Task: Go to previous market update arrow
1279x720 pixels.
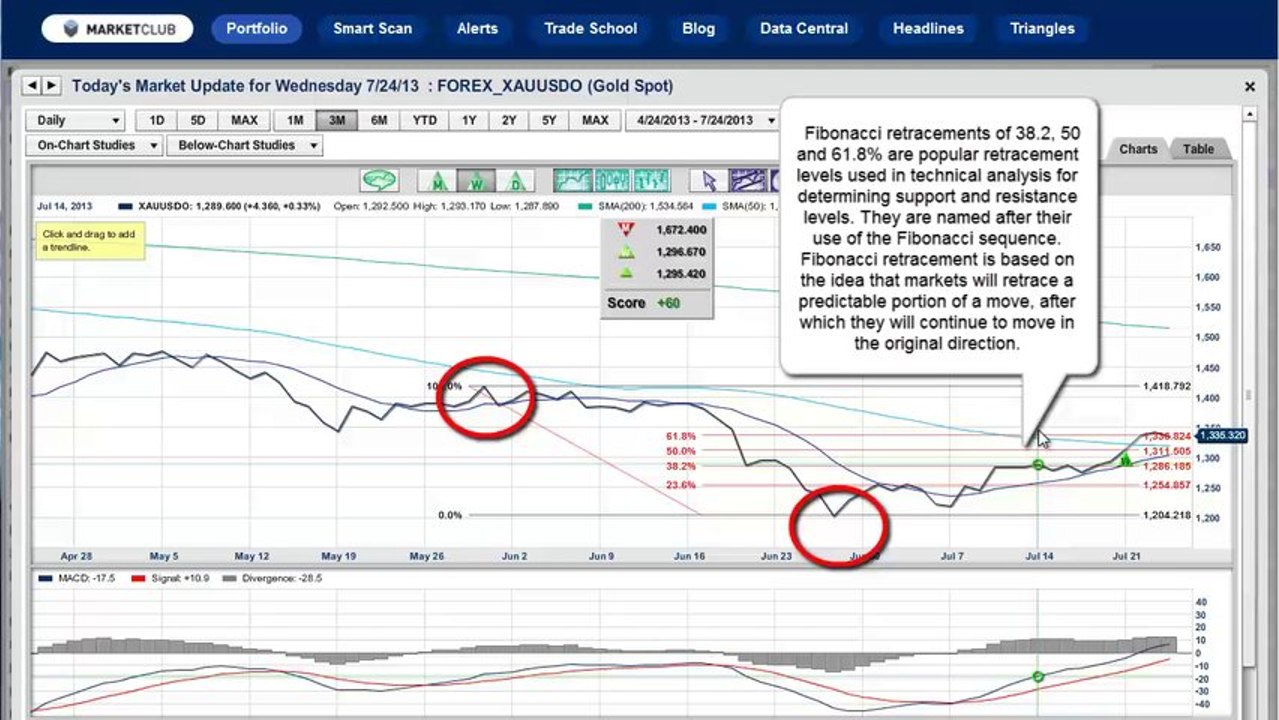Action: 32,86
